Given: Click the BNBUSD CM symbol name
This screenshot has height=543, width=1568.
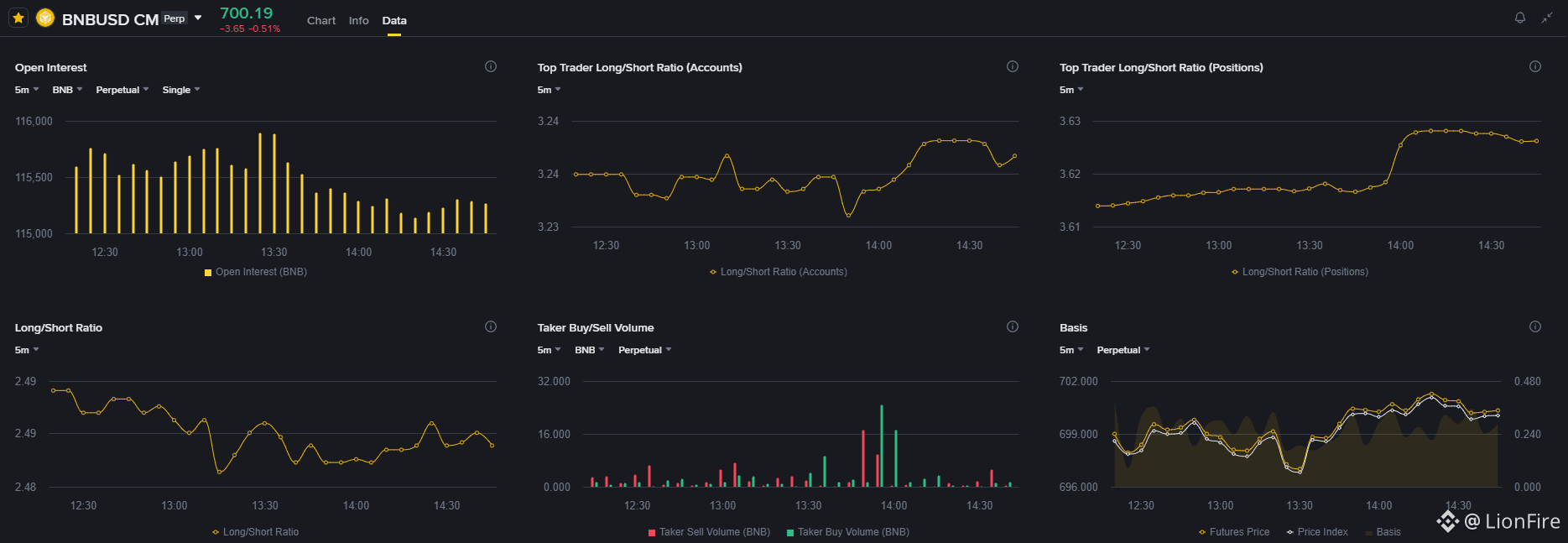Looking at the screenshot, I should 110,19.
